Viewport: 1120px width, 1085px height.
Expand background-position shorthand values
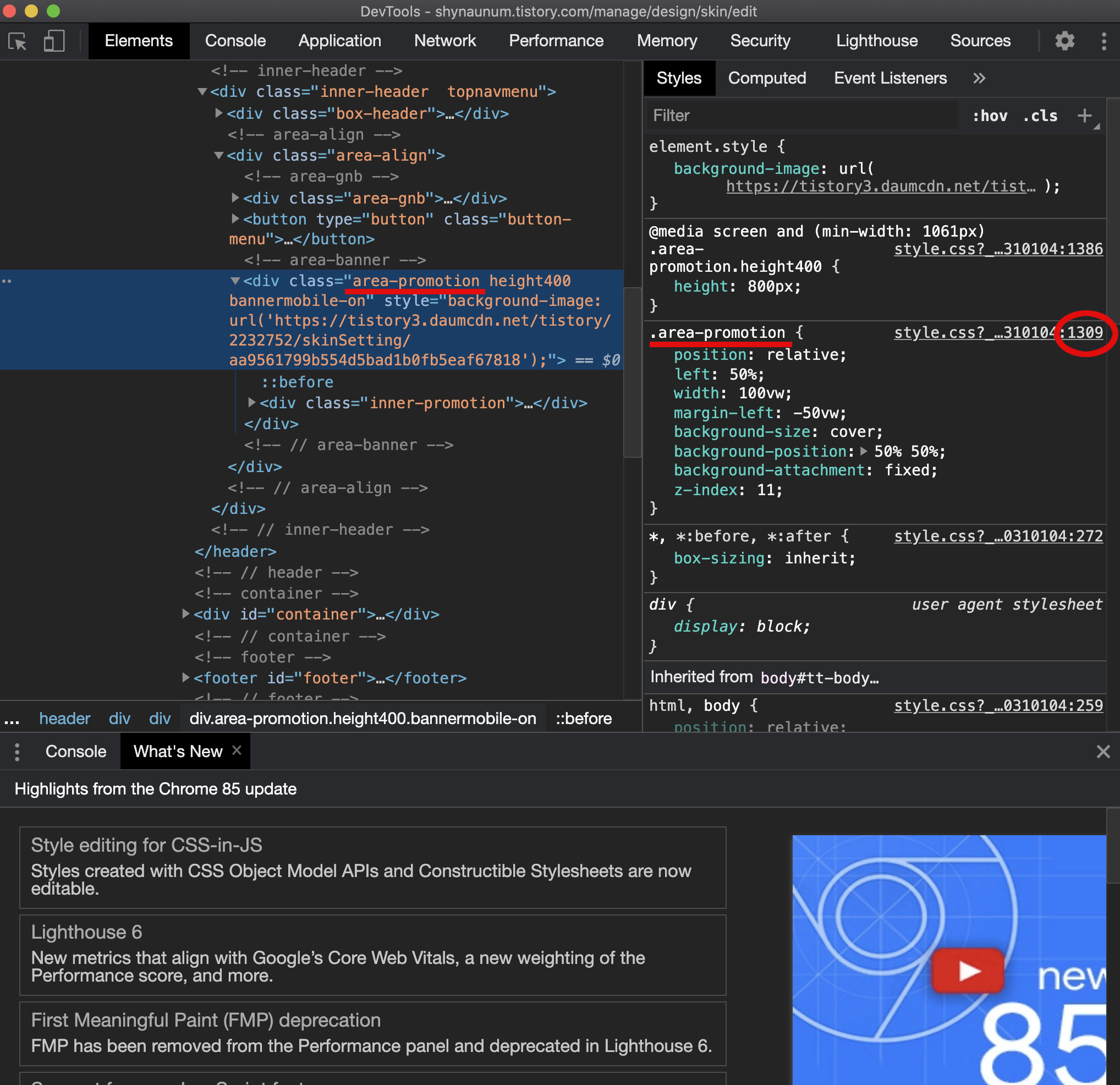[864, 451]
